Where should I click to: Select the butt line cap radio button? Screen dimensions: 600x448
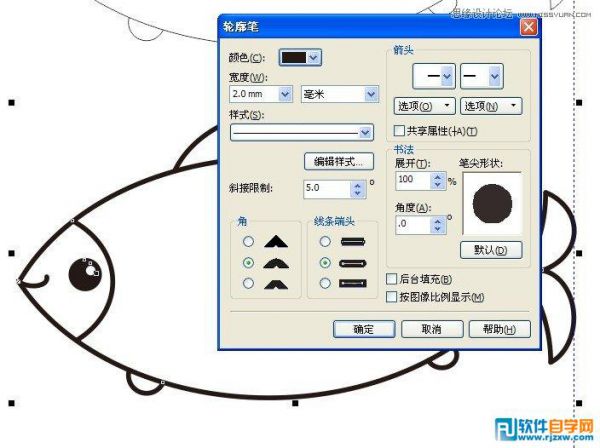click(325, 241)
